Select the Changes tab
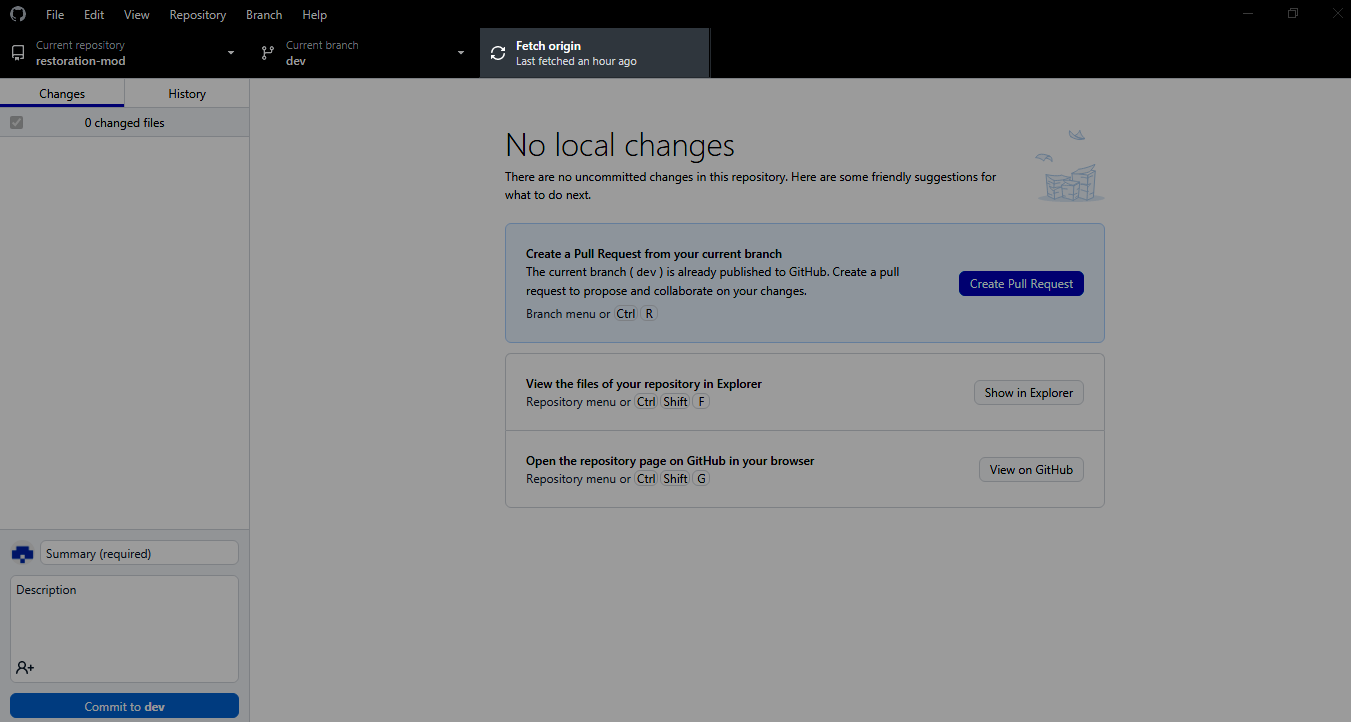 [62, 94]
